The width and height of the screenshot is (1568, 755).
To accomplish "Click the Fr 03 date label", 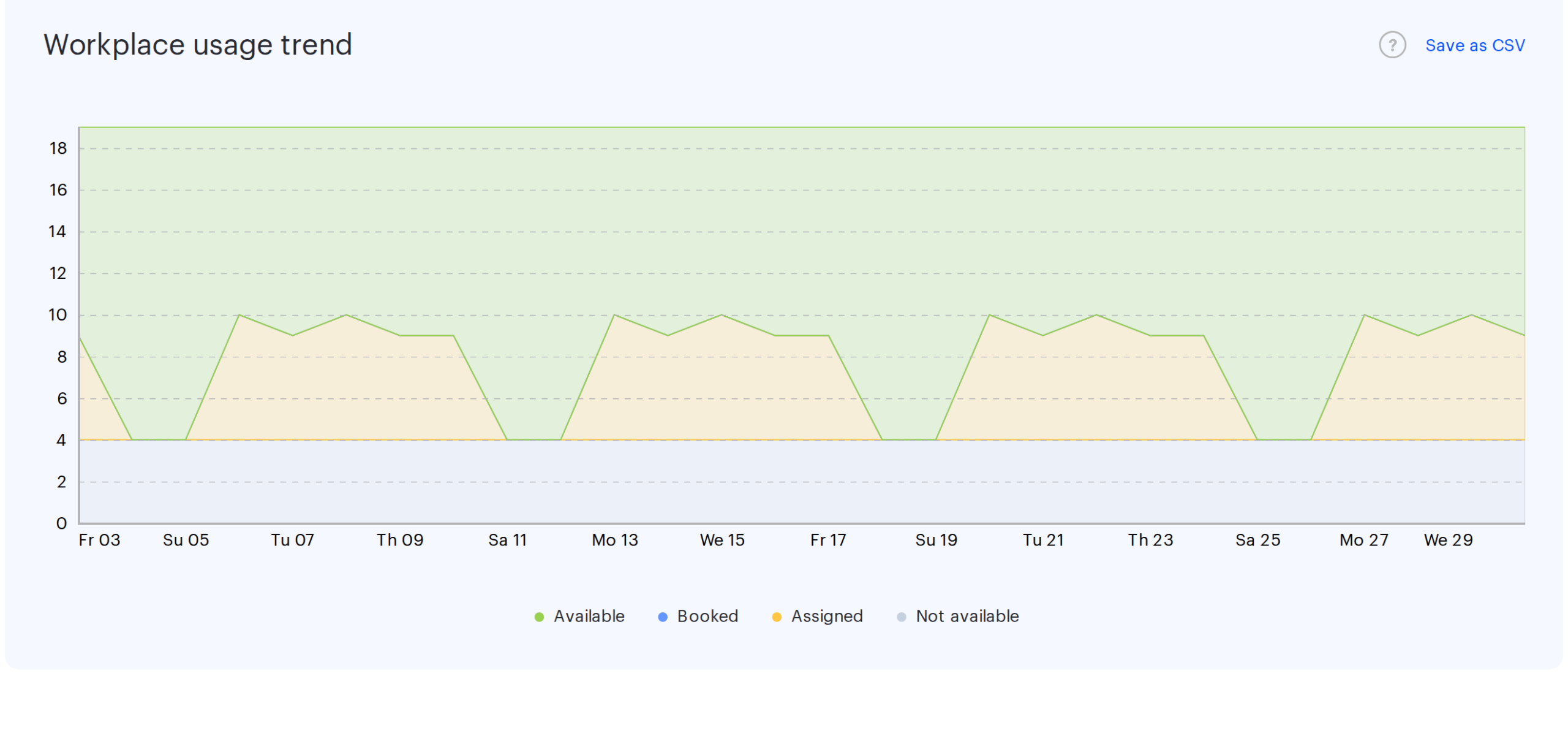I will pos(99,540).
